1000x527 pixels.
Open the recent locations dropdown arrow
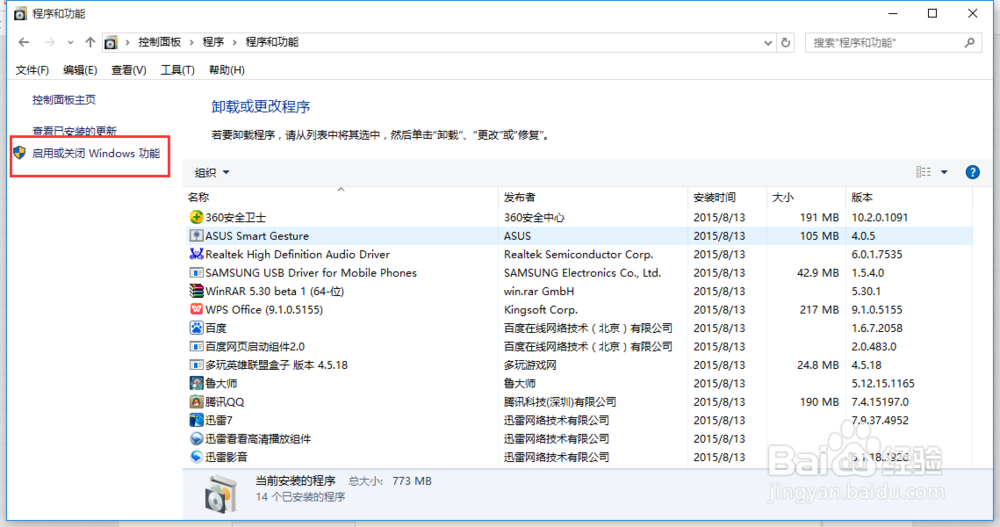pos(70,43)
